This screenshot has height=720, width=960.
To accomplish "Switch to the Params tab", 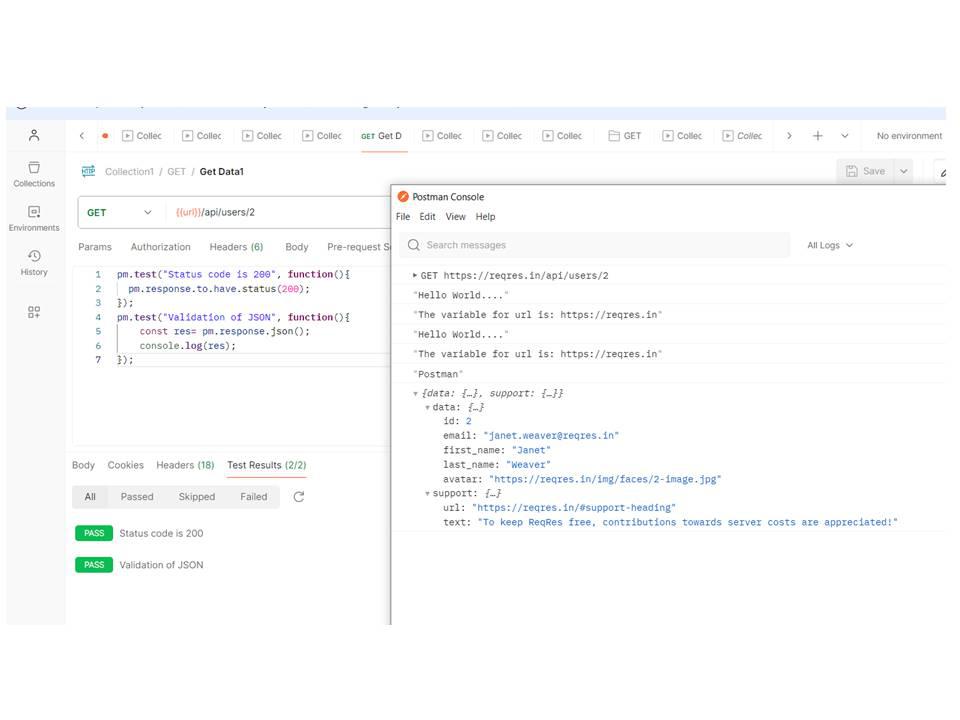I will [95, 247].
